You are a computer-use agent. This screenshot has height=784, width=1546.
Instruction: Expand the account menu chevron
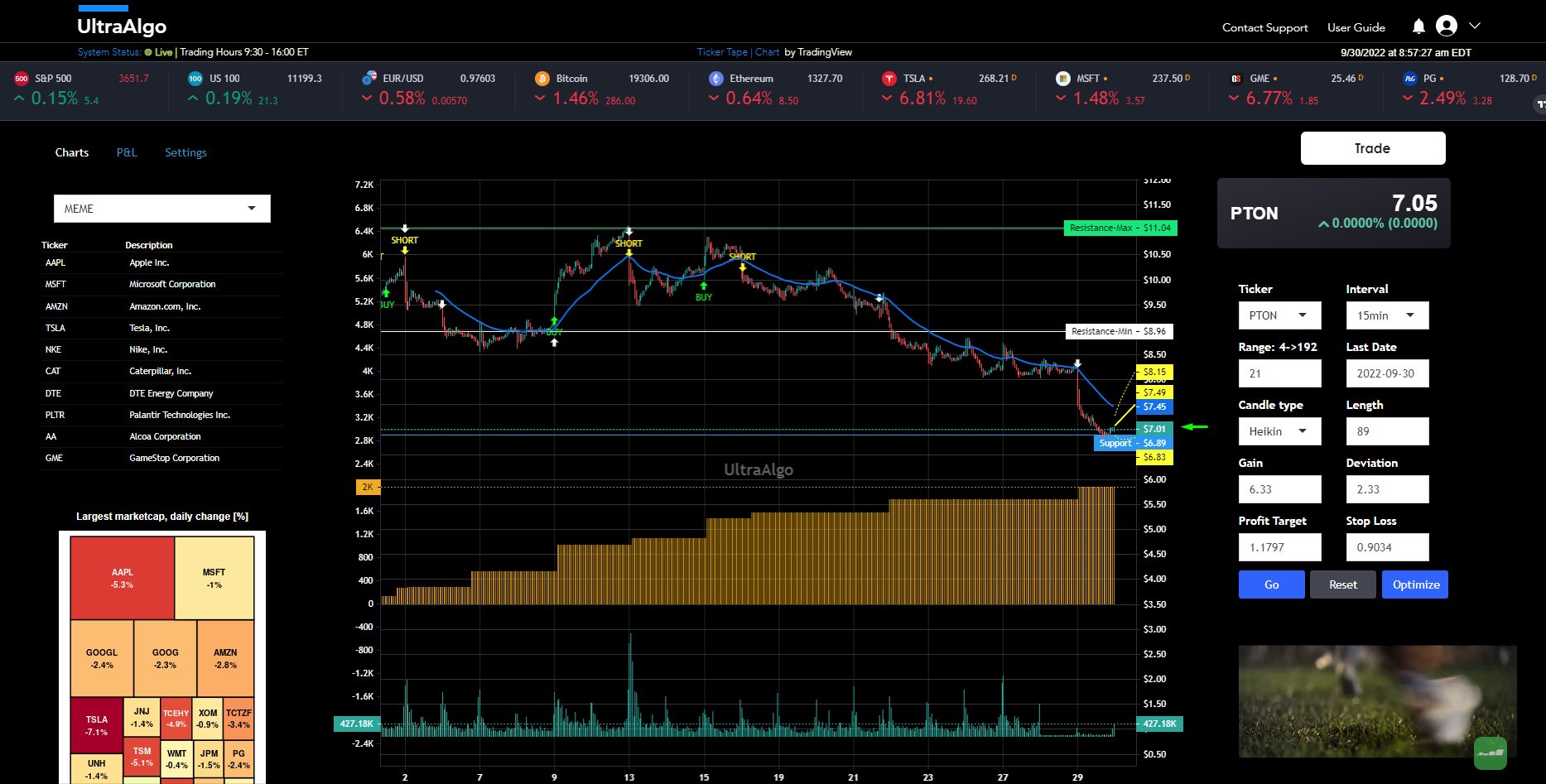click(1475, 26)
